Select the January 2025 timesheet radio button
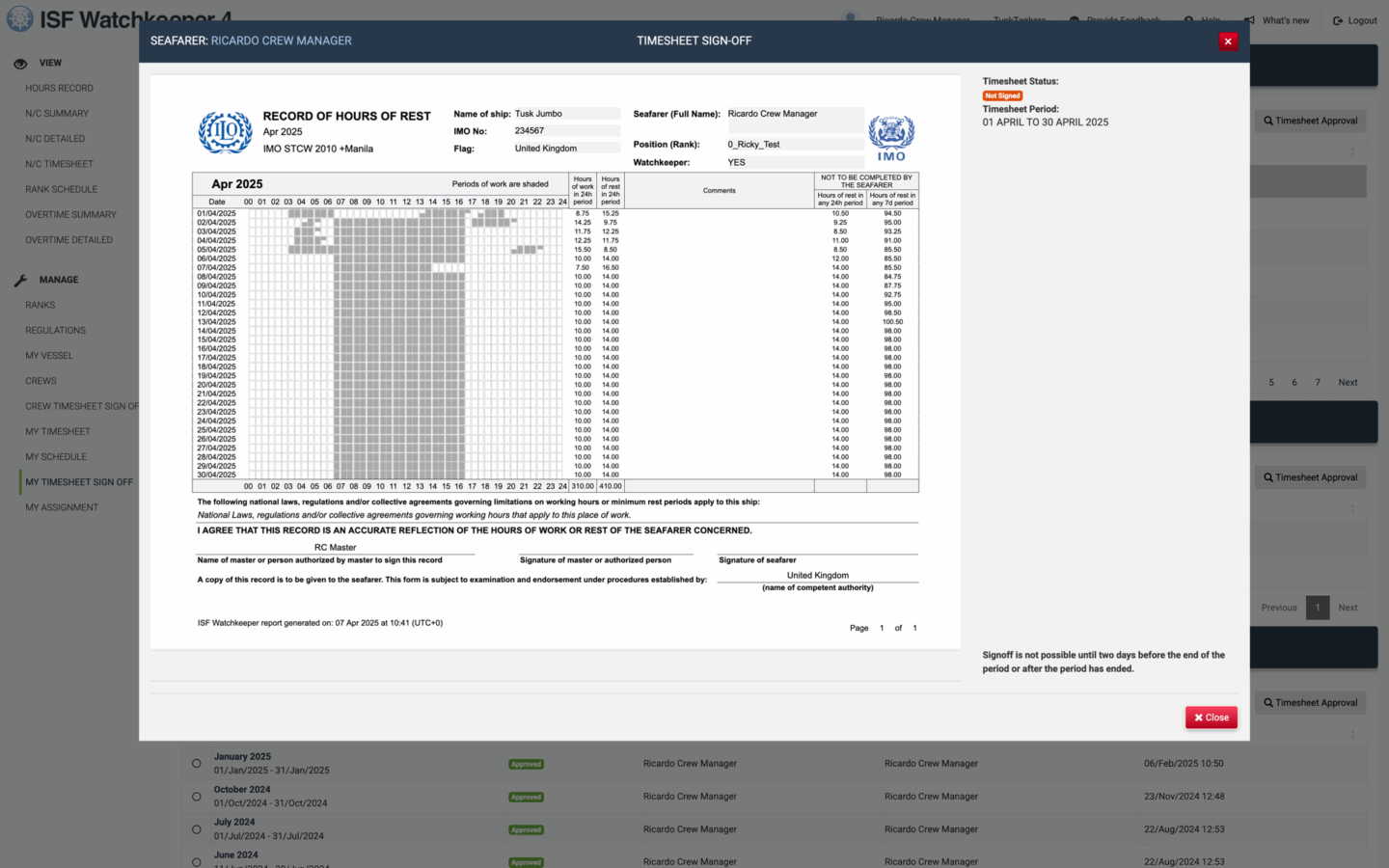 pyautogui.click(x=197, y=764)
